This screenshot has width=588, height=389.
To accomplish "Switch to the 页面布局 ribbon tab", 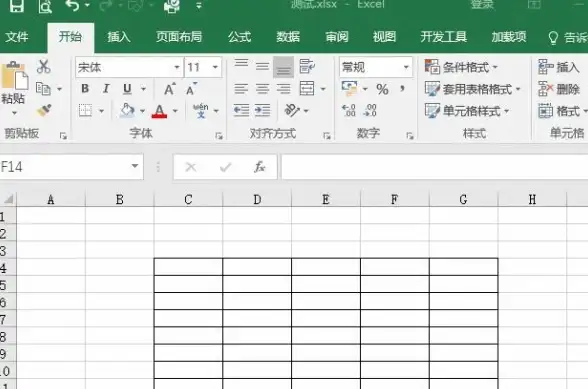I will click(179, 37).
